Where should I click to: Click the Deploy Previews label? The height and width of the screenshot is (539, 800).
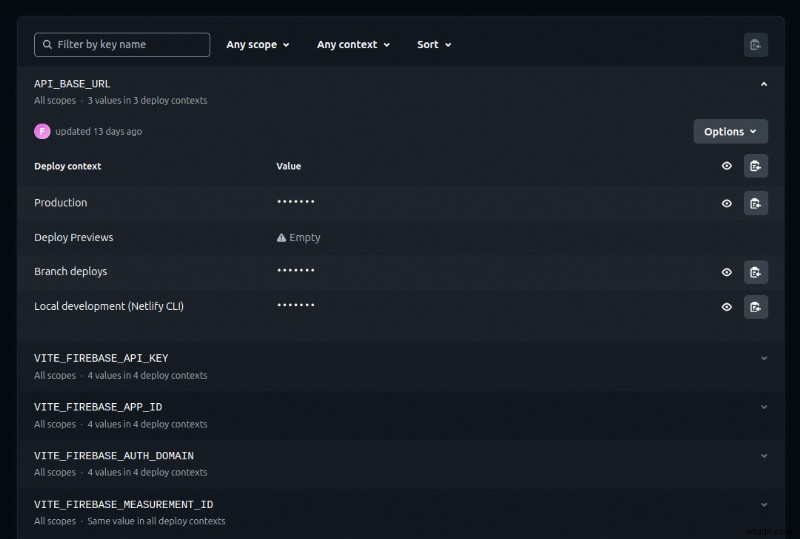73,237
